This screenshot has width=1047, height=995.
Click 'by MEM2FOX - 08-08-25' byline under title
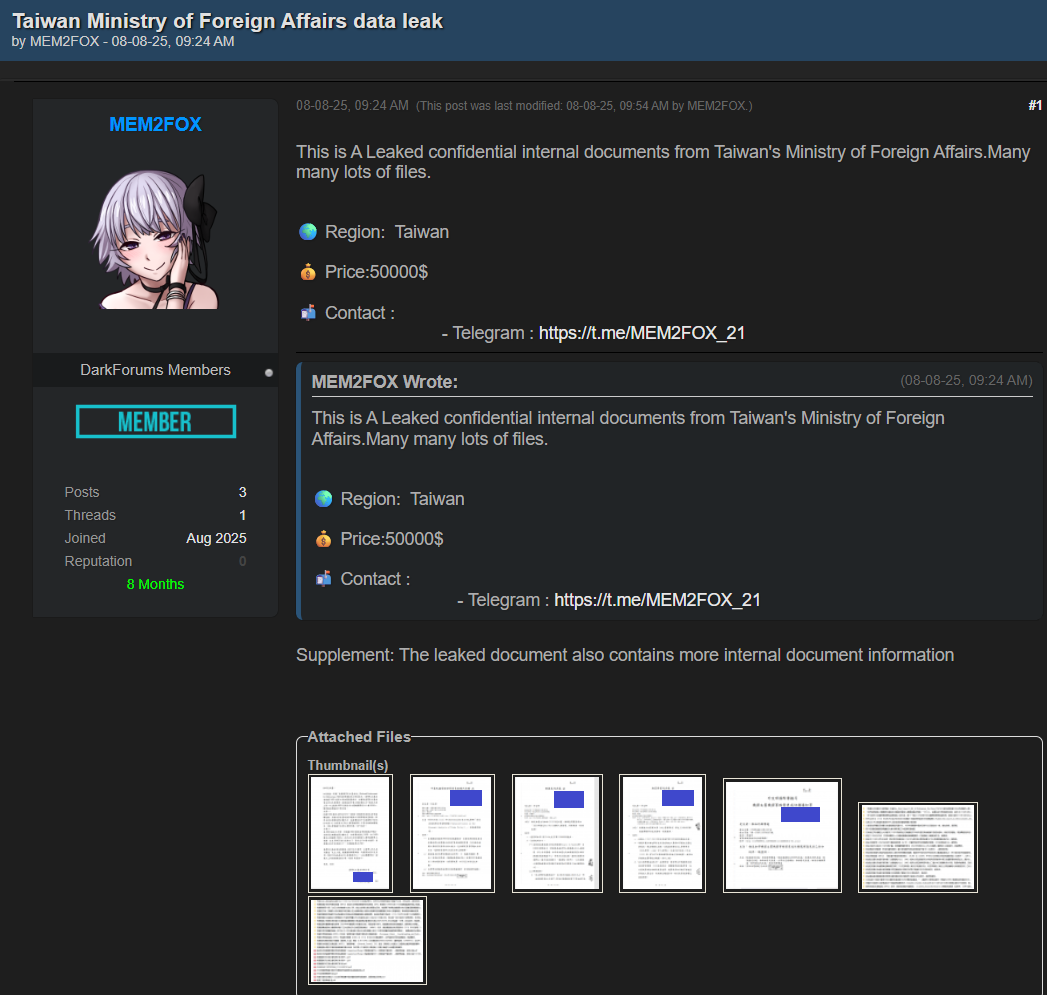pos(123,41)
